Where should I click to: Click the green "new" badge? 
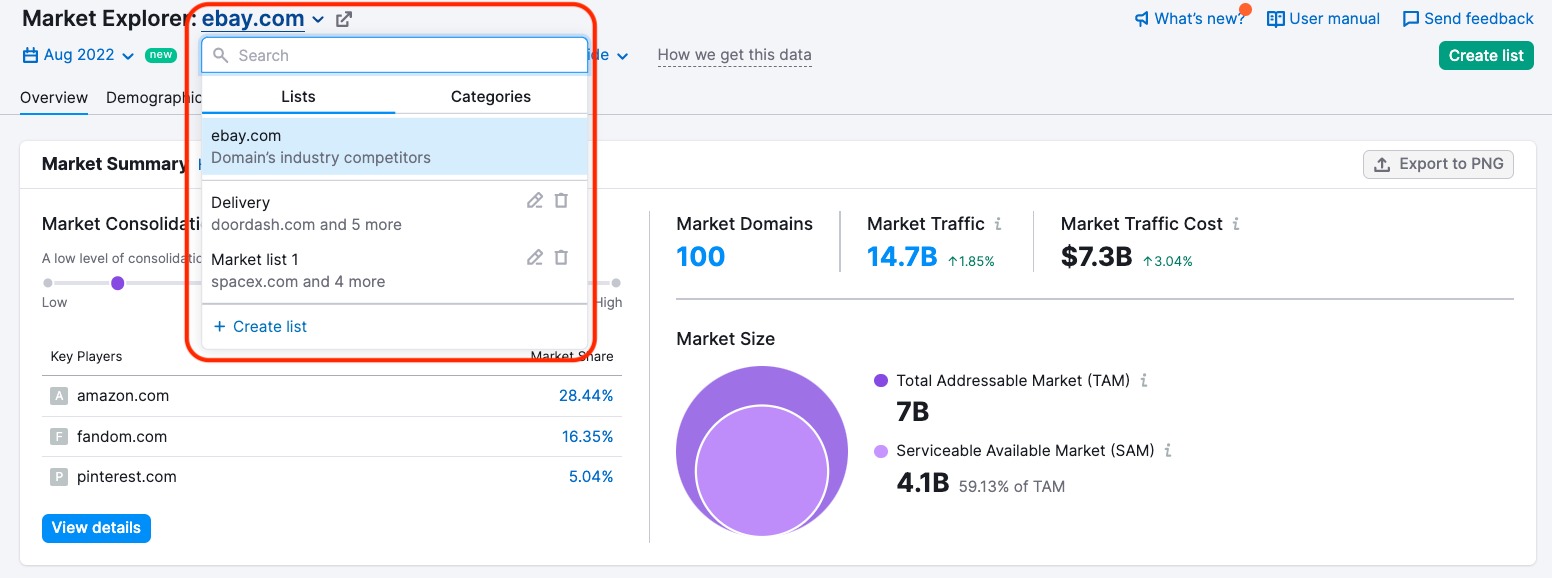pyautogui.click(x=161, y=55)
